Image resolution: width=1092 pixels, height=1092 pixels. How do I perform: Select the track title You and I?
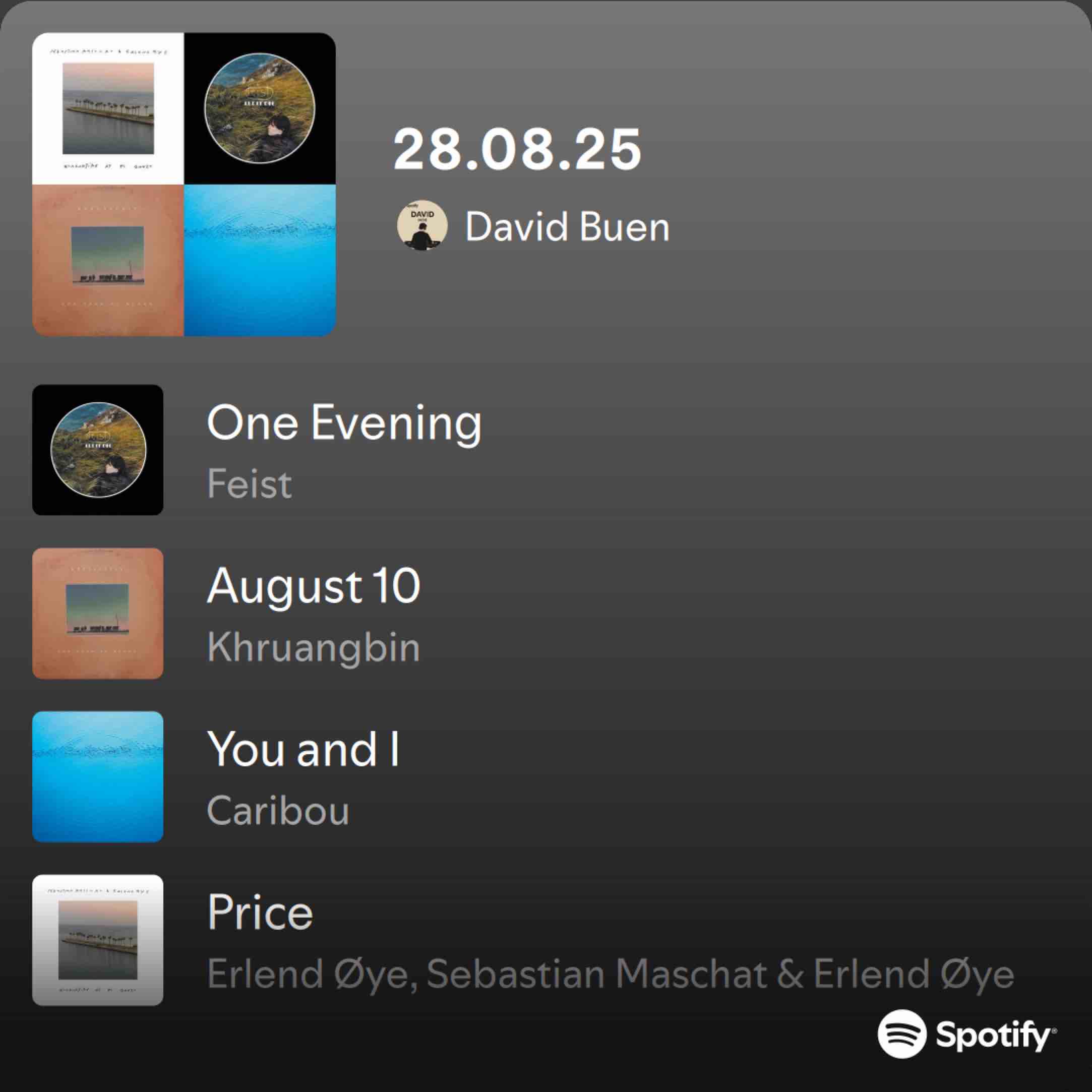tap(304, 749)
